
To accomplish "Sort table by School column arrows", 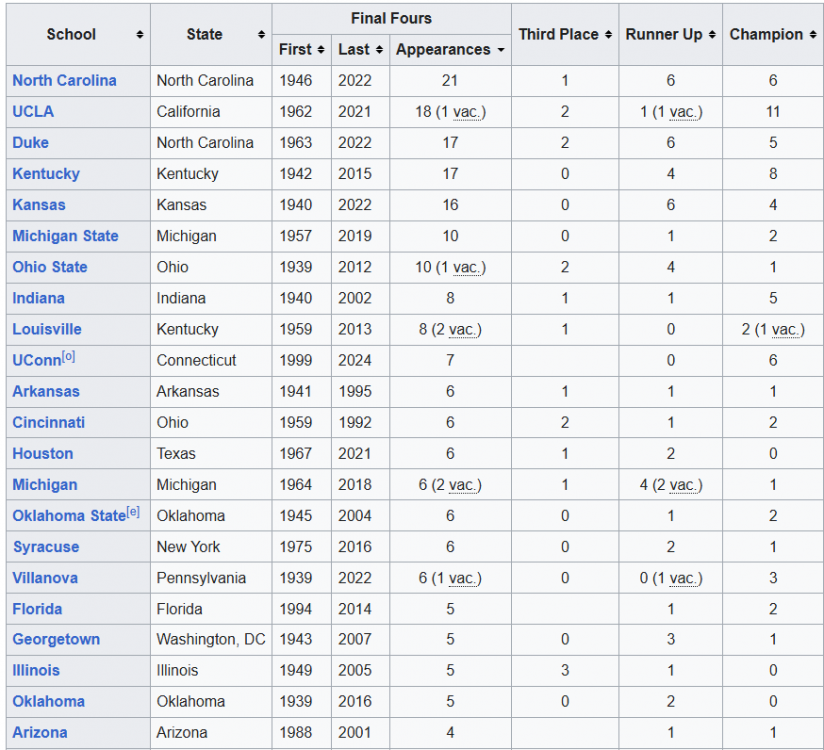I will click(140, 35).
